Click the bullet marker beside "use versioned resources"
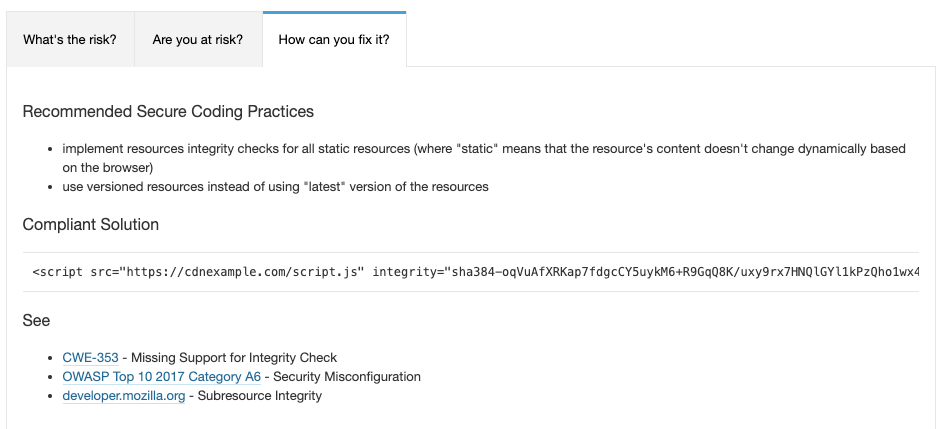Viewport: 941px width, 429px height. (x=51, y=187)
